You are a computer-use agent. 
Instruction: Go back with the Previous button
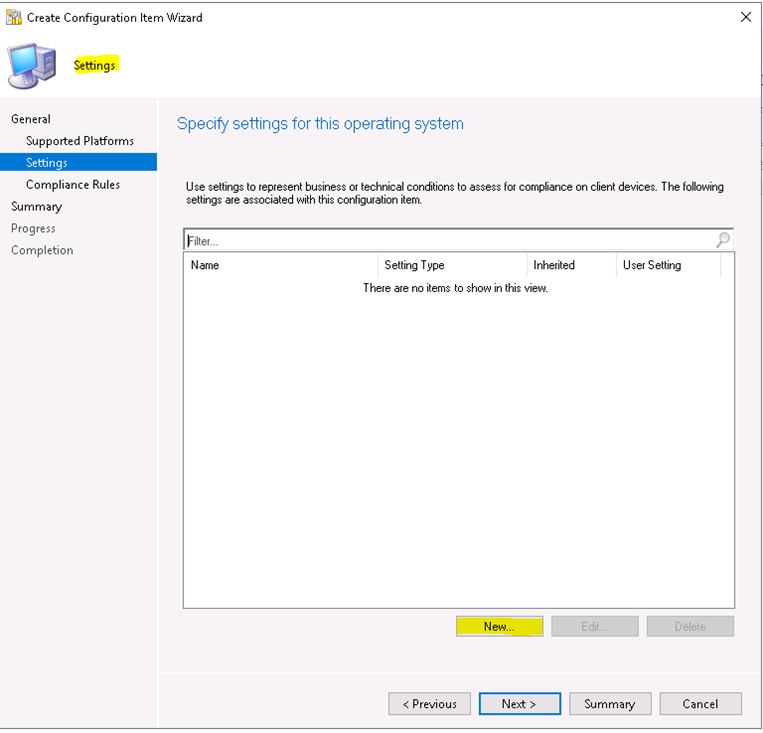pyautogui.click(x=430, y=704)
